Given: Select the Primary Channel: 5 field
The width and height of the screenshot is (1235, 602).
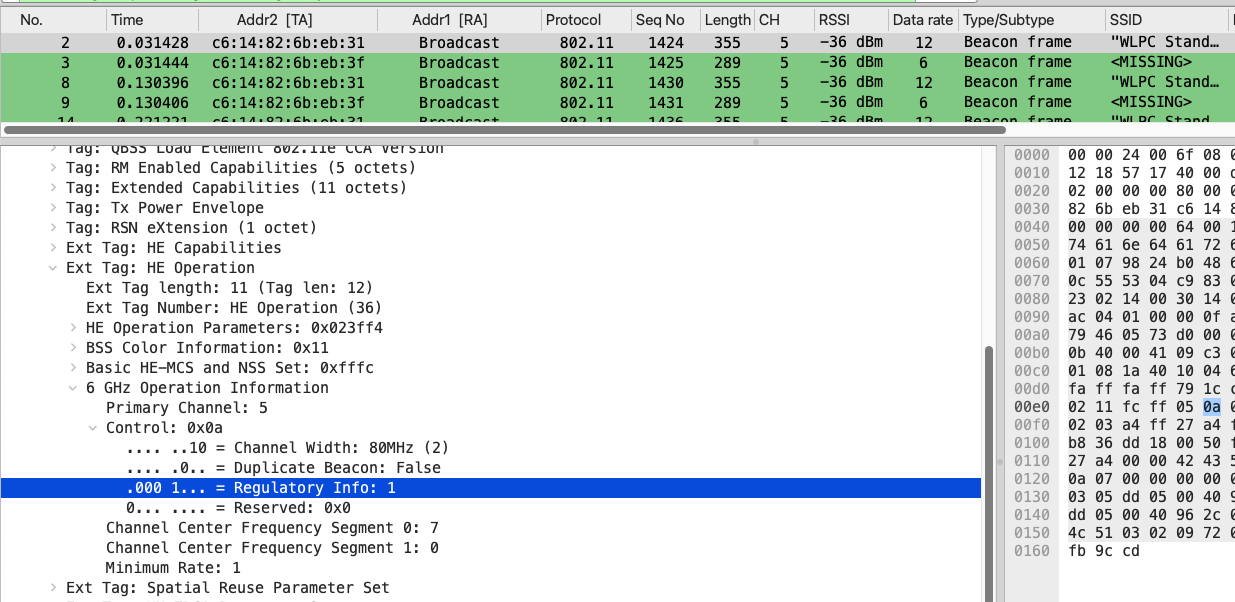Looking at the screenshot, I should [186, 408].
